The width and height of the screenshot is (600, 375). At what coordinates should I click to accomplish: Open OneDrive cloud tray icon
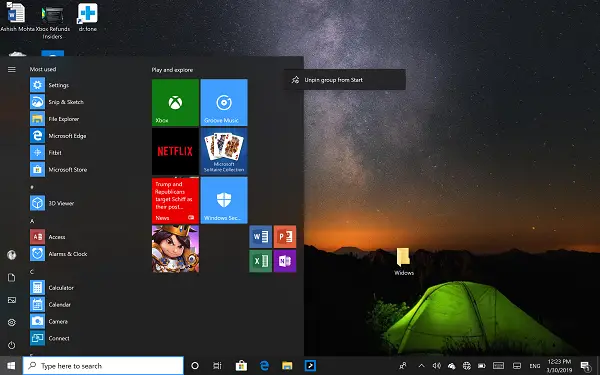(452, 366)
